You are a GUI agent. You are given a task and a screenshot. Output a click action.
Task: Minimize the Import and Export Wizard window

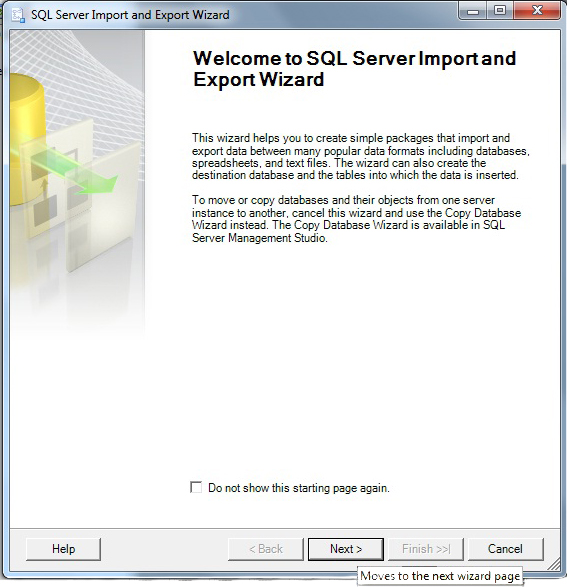click(x=473, y=11)
